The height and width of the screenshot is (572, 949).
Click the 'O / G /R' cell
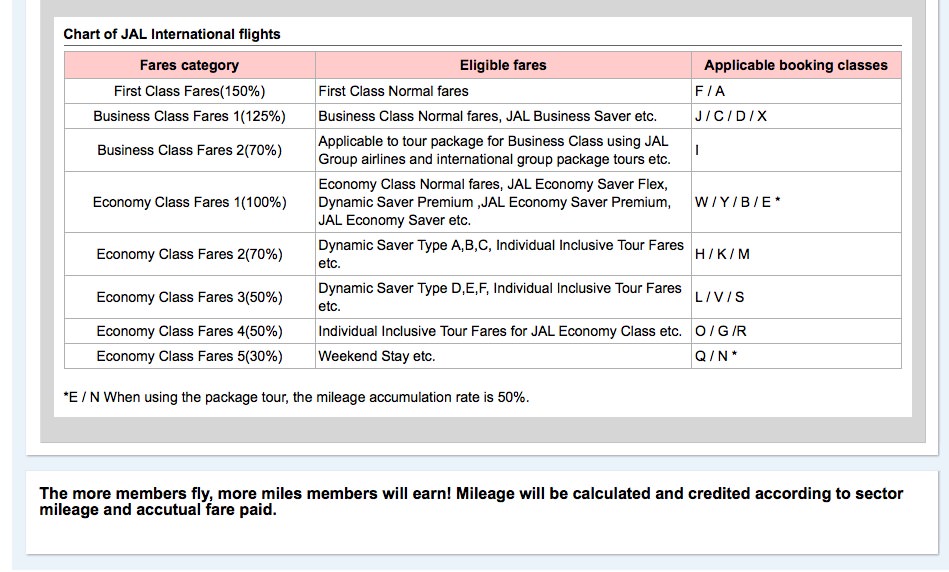pyautogui.click(x=796, y=331)
